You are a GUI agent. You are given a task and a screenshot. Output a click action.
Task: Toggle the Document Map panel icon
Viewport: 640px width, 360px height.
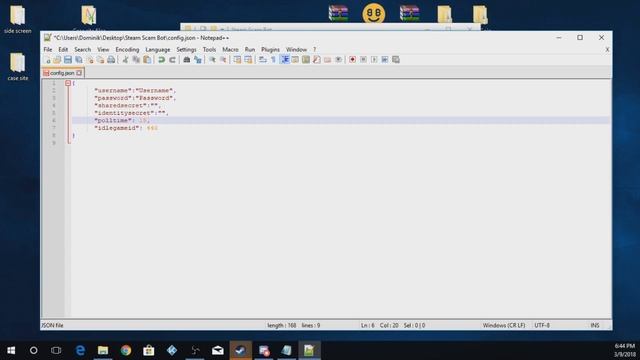[x=306, y=60]
